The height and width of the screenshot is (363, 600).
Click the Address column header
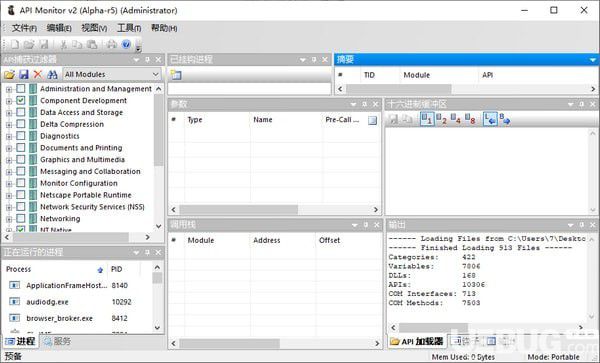coord(282,240)
